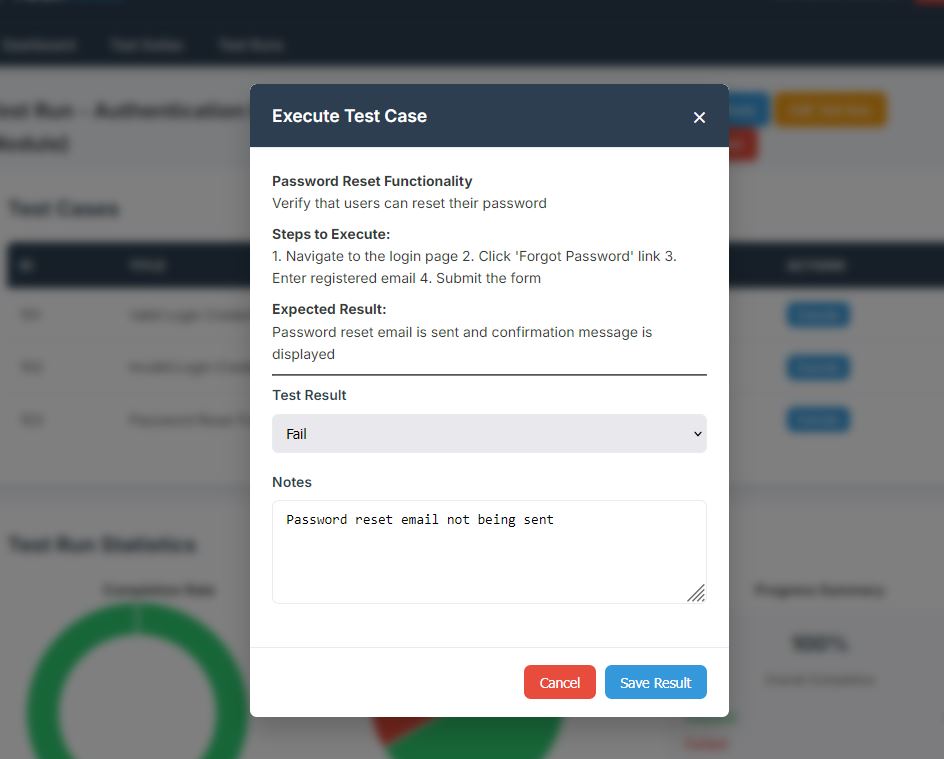
Task: Click the Execute Test Case dialog title
Action: tap(349, 116)
